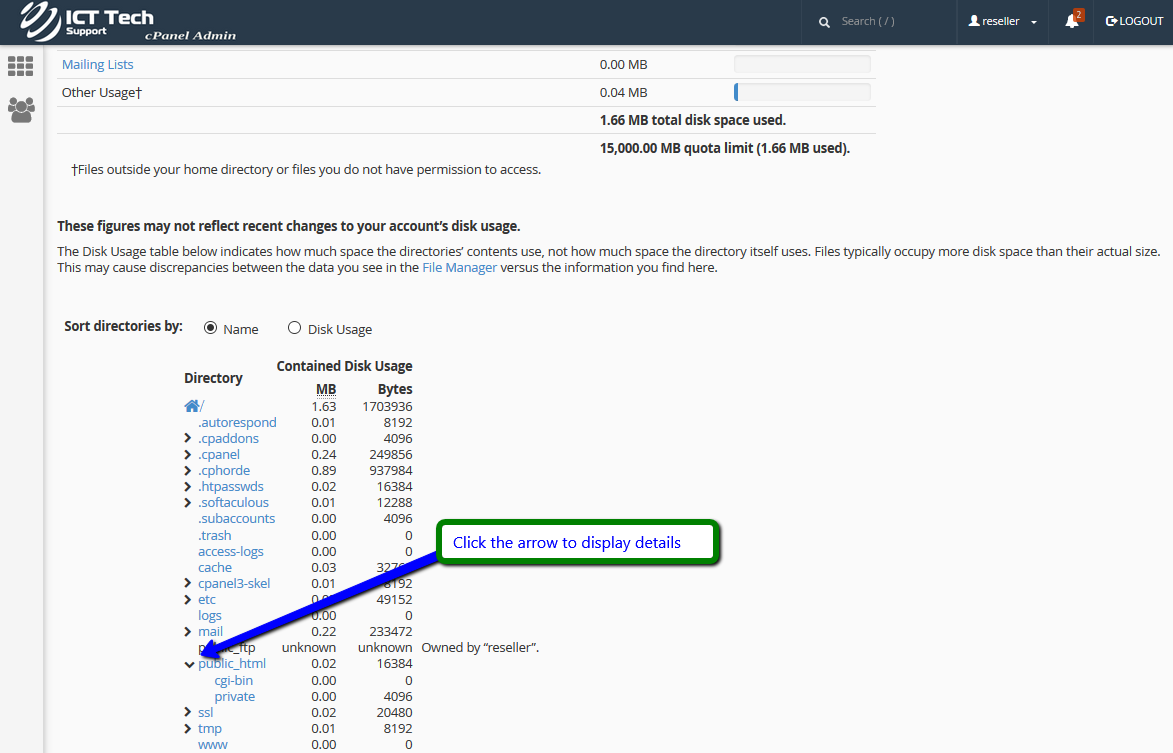
Task: Open the reseller user dropdown
Action: tap(1002, 21)
